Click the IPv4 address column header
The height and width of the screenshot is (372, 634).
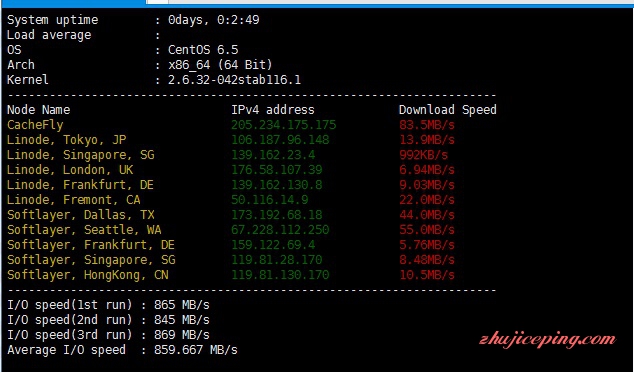coord(273,110)
